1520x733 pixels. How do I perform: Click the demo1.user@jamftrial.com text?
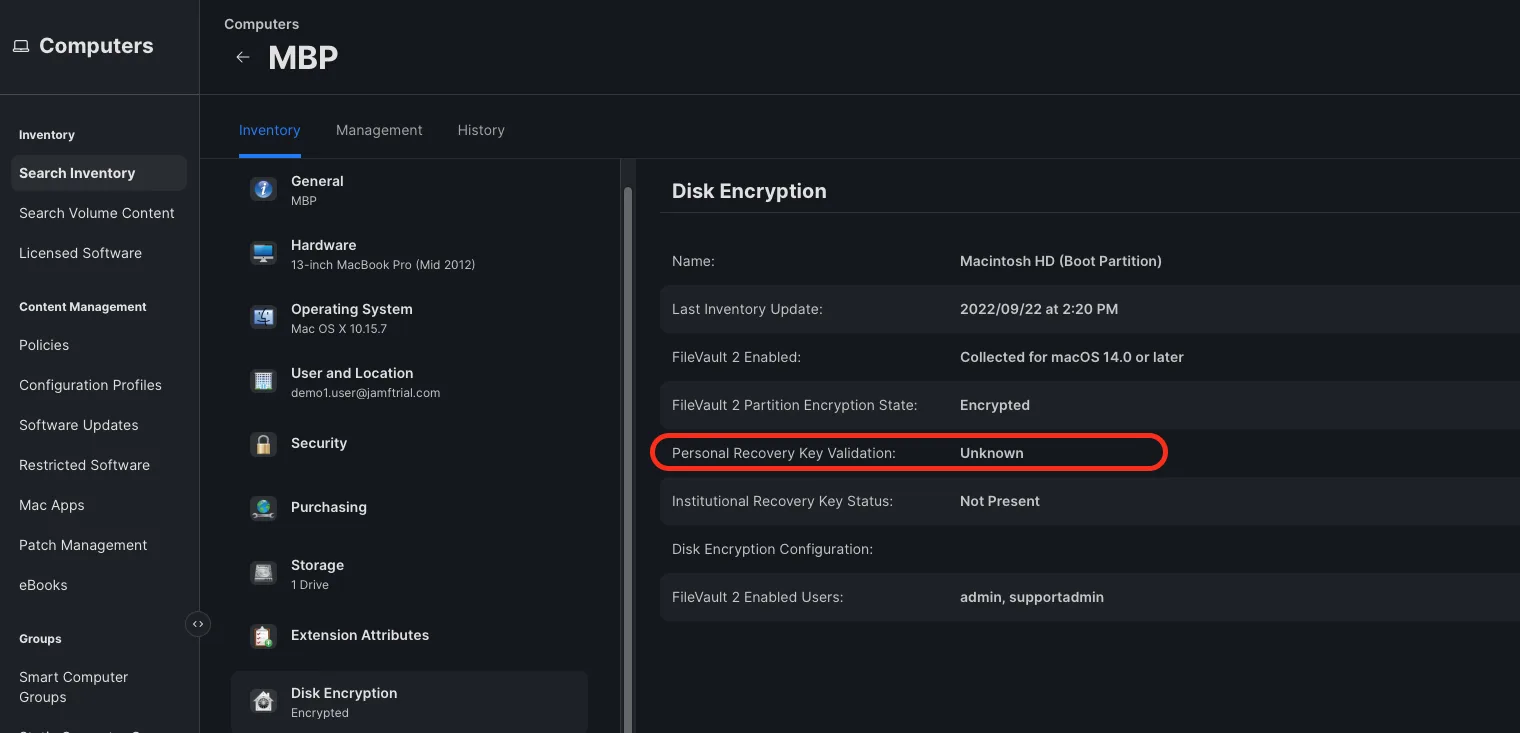point(366,393)
